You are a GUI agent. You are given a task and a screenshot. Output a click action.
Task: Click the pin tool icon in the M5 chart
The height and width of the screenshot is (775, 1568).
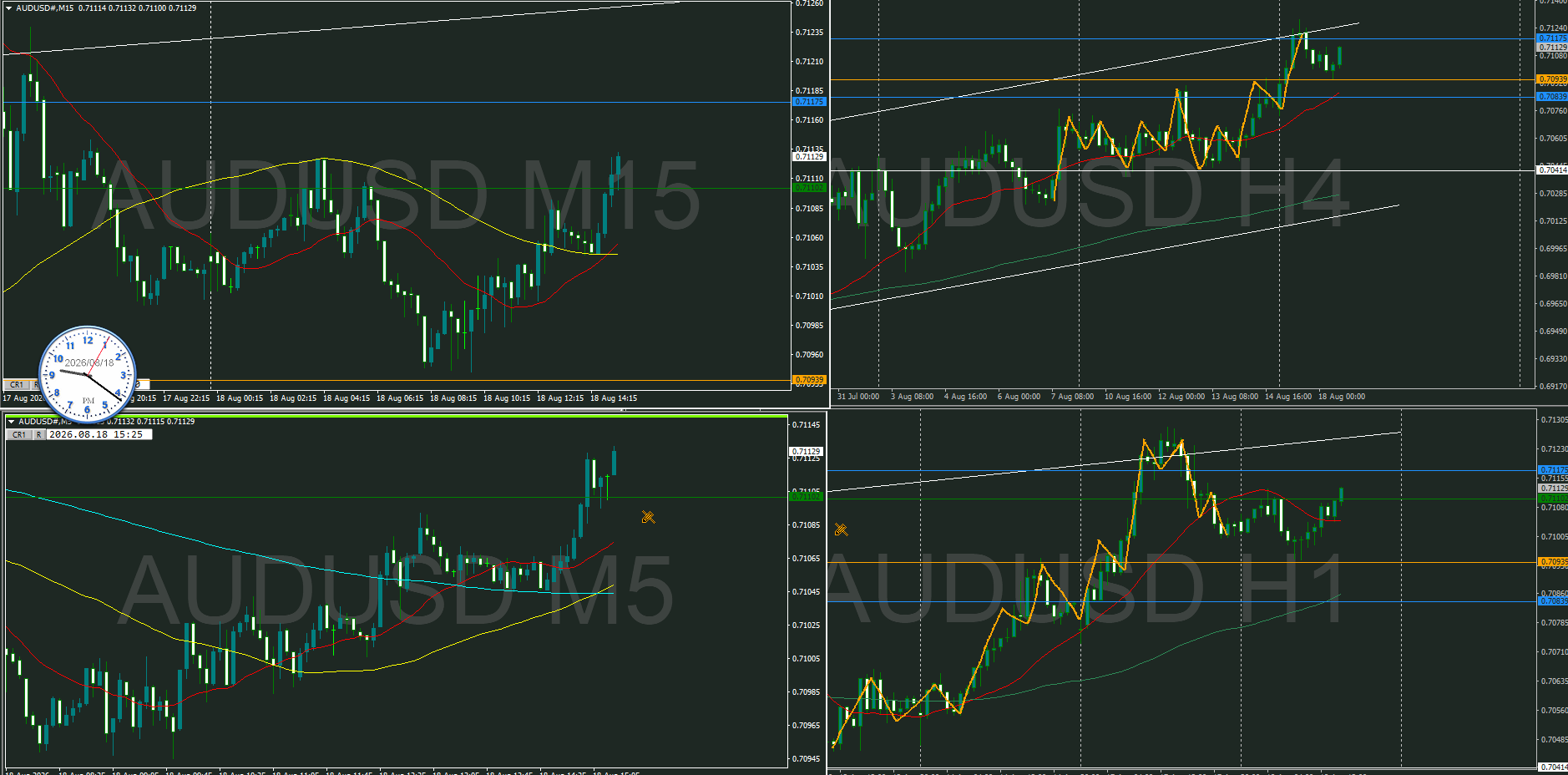pos(648,518)
